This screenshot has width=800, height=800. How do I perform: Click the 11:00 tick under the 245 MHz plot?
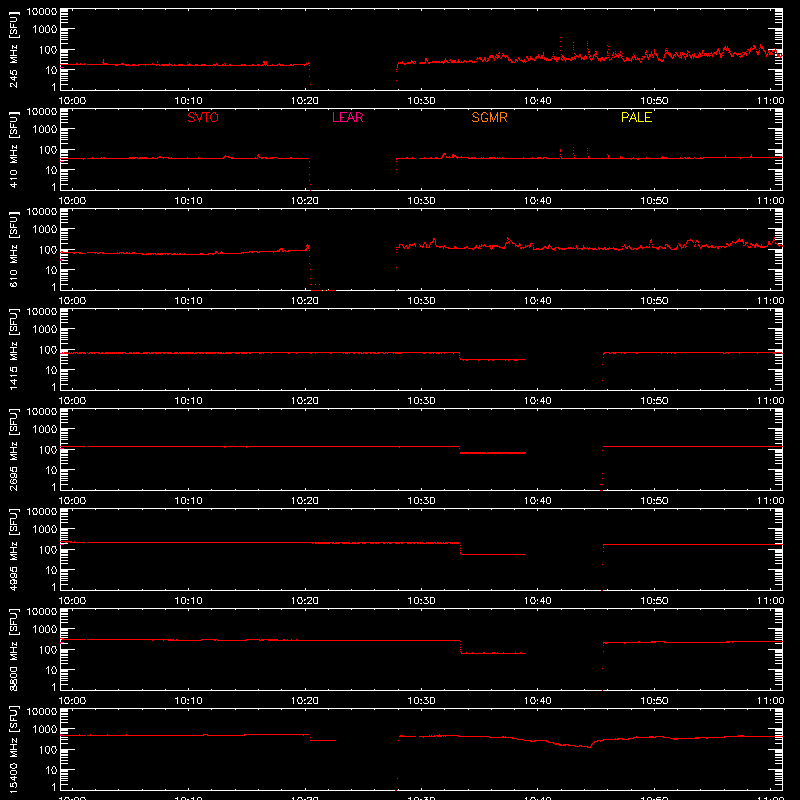770,101
